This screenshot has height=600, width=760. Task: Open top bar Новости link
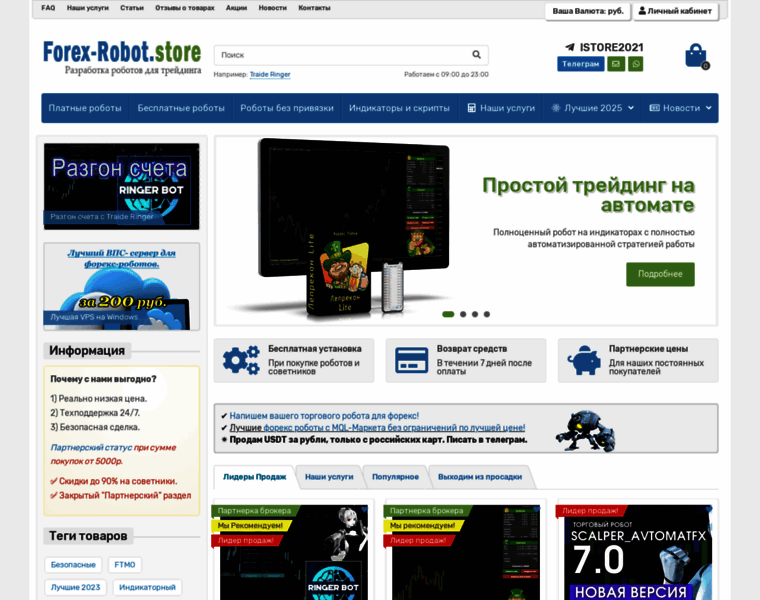(x=272, y=8)
